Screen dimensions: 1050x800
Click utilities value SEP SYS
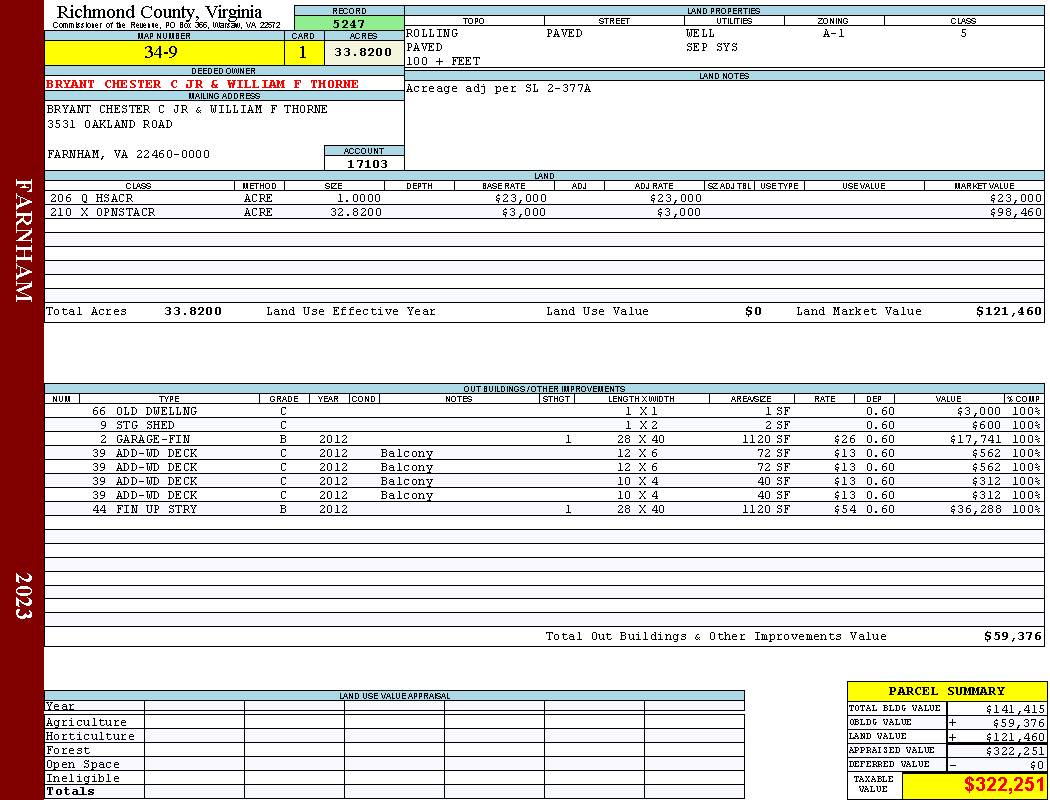(x=712, y=48)
